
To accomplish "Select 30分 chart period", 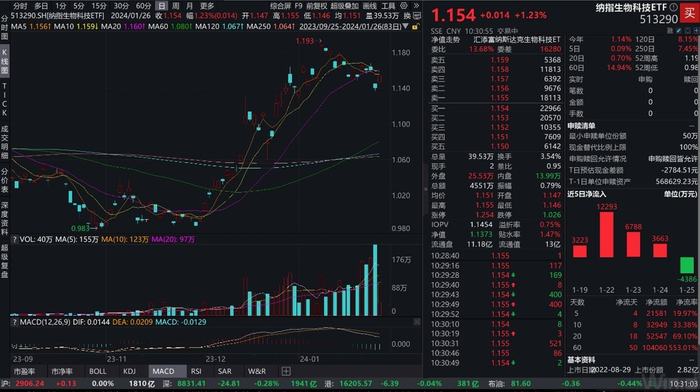I will 121,6.
